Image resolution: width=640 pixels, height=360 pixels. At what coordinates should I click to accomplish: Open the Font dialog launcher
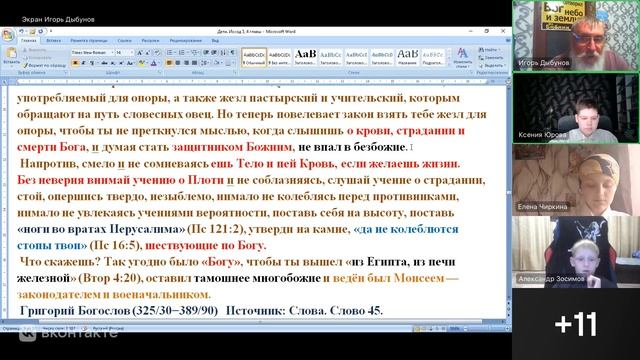coord(160,72)
